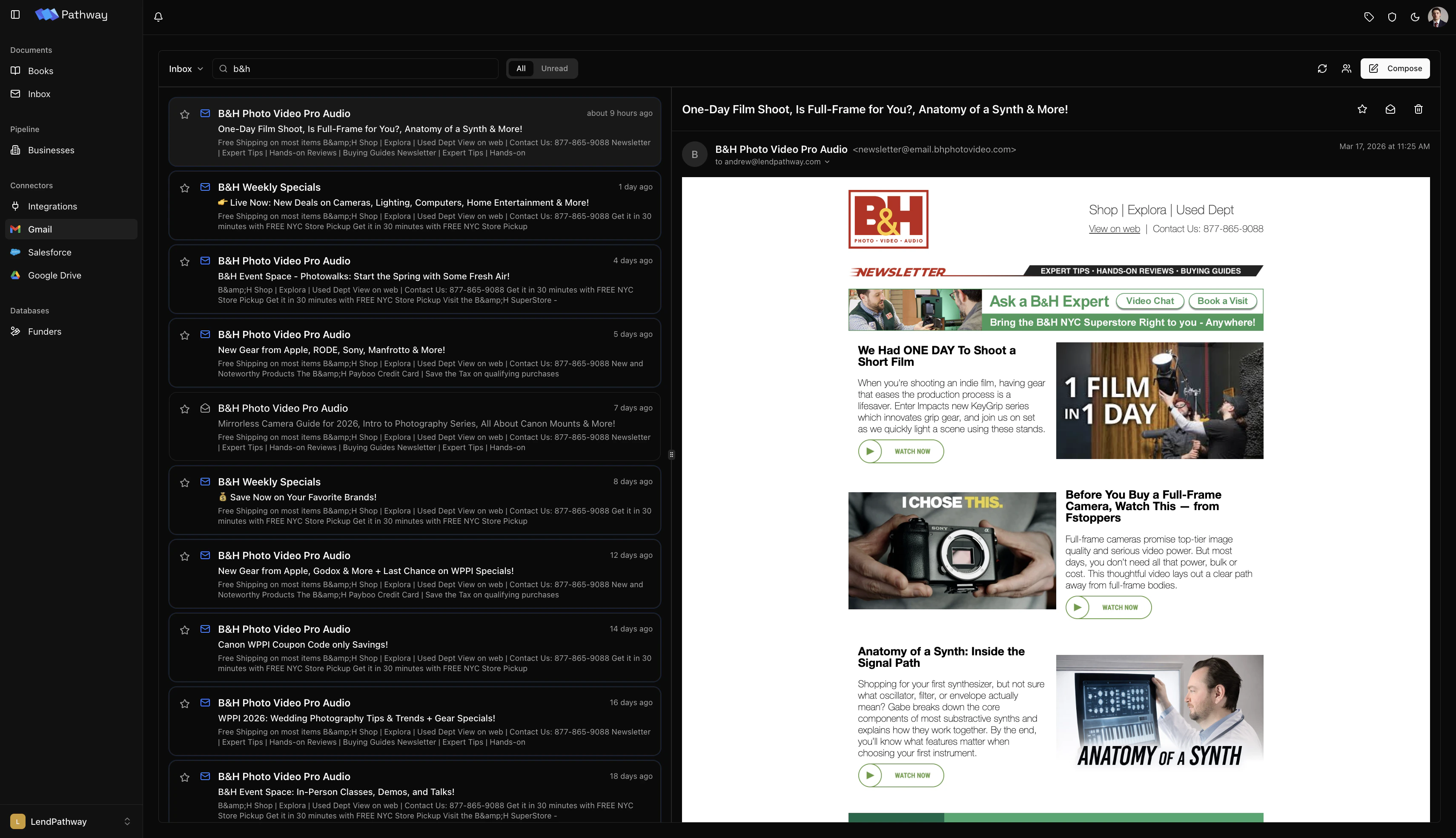Image resolution: width=1456 pixels, height=838 pixels.
Task: Click the notification bell icon
Action: [x=159, y=17]
